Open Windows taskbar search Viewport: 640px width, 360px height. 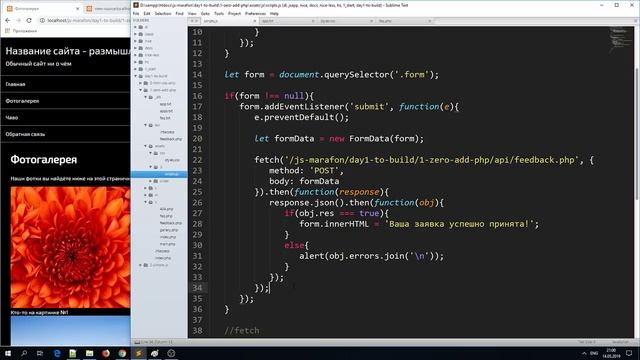[x=24, y=353]
